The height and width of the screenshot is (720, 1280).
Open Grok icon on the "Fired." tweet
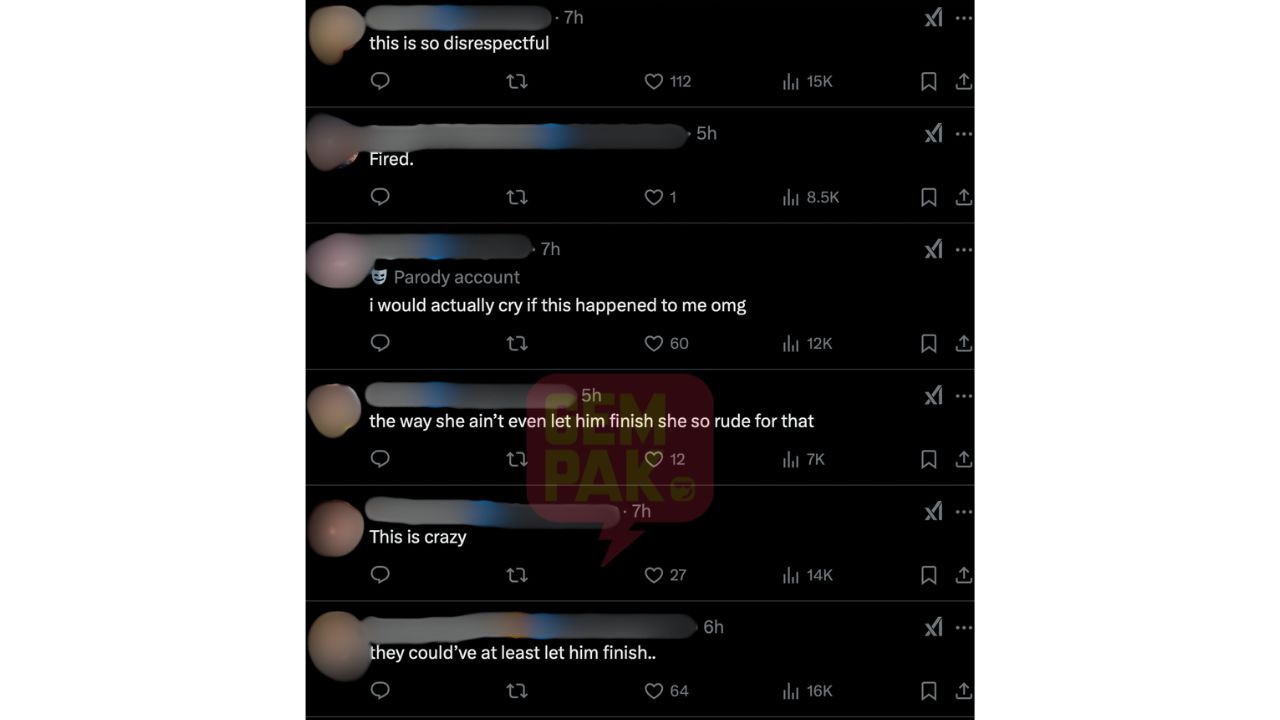[933, 133]
